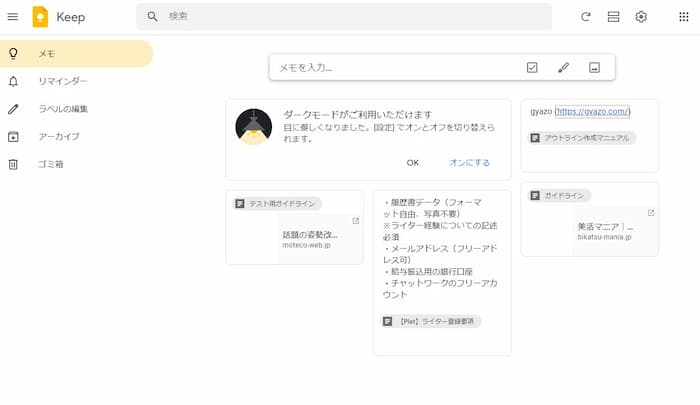Open アーカイブ in the sidebar
The width and height of the screenshot is (700, 405).
76,137
